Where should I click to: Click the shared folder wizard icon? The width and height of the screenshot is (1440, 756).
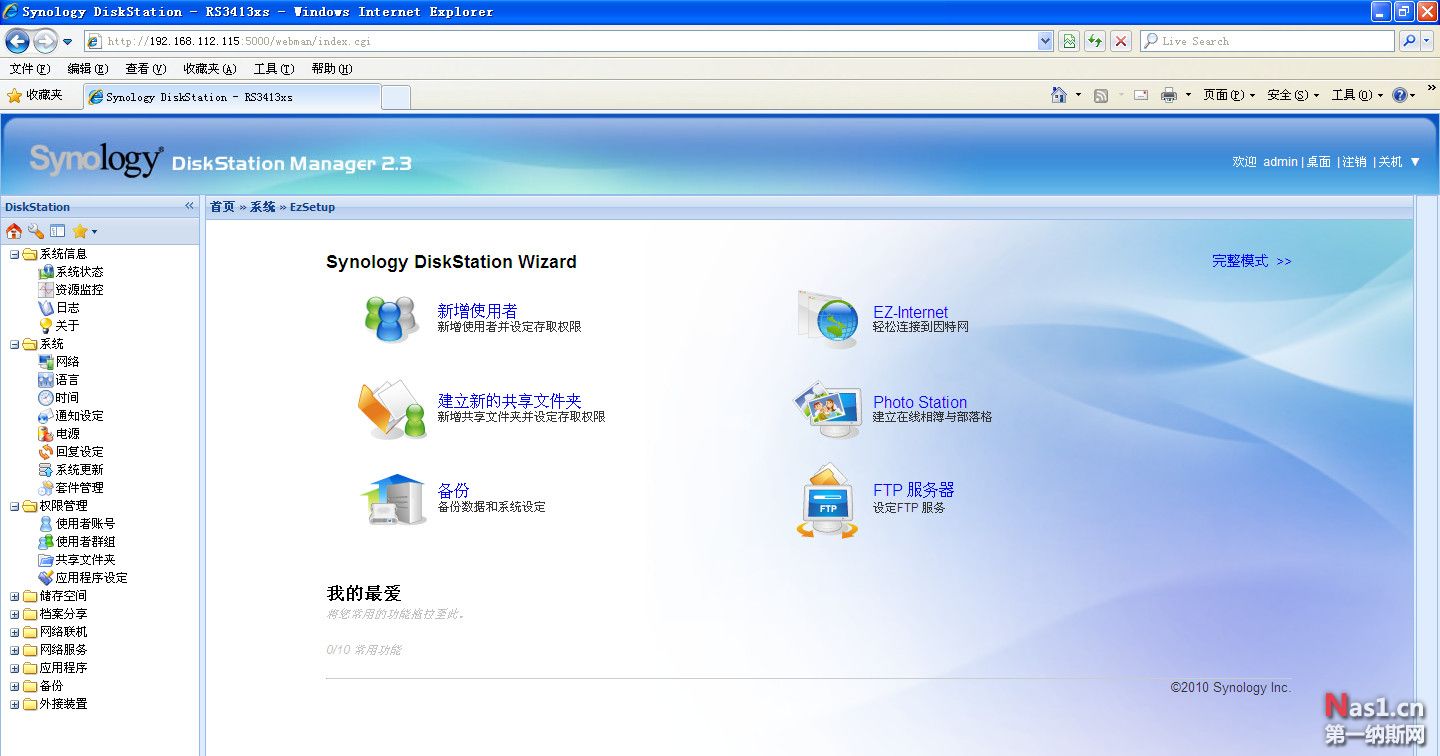pyautogui.click(x=393, y=408)
